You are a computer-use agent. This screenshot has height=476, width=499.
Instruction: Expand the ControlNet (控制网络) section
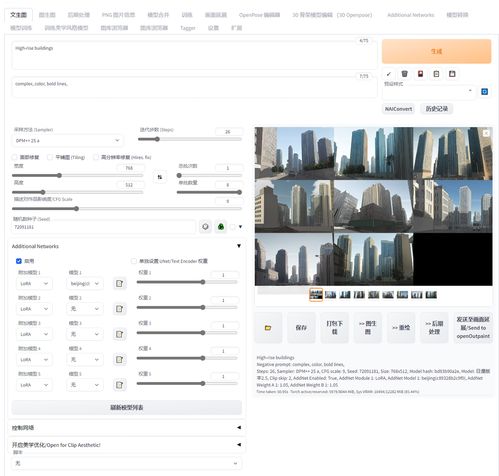pyautogui.click(x=127, y=428)
